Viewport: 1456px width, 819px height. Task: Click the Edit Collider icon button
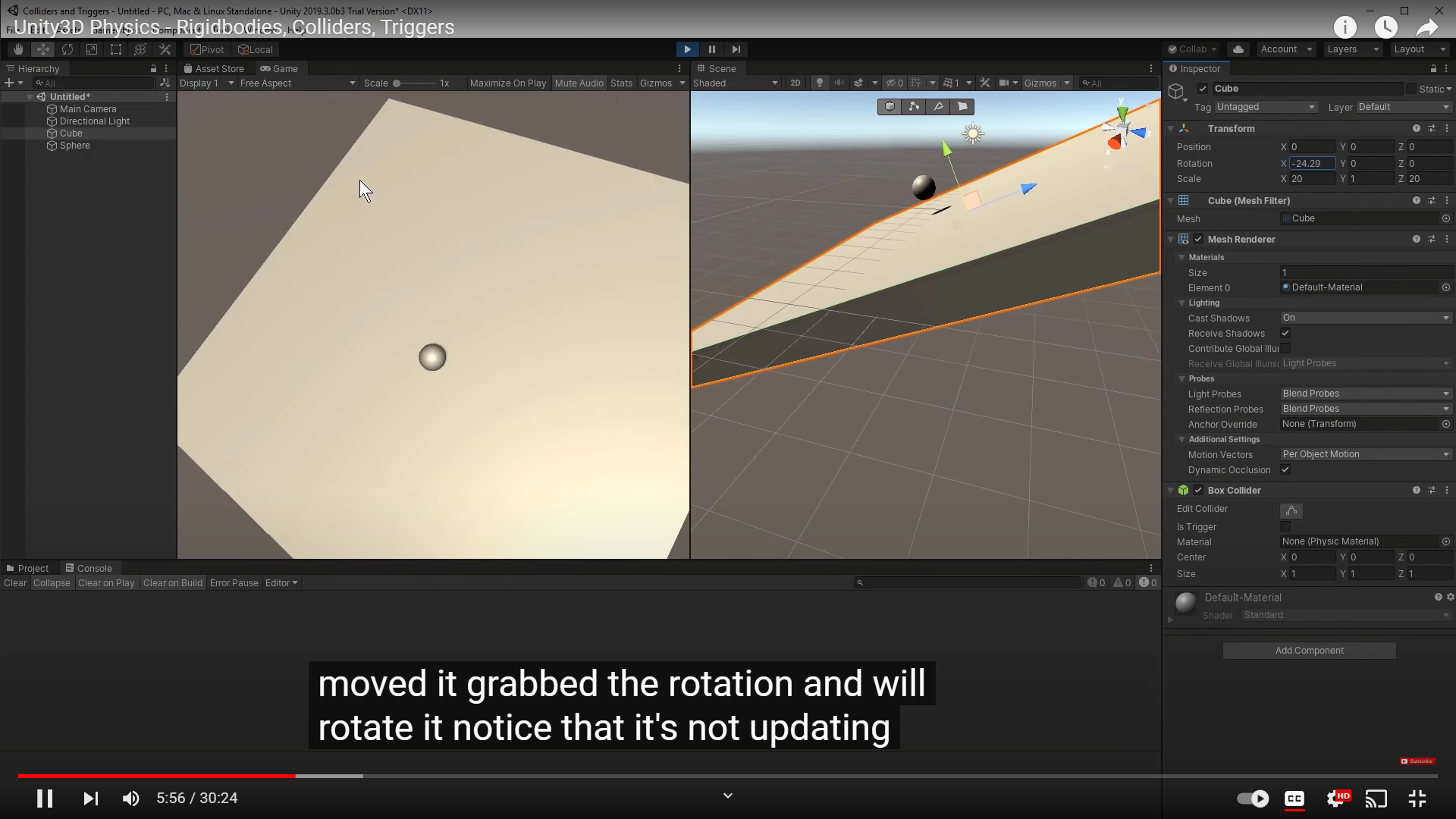[x=1291, y=510]
